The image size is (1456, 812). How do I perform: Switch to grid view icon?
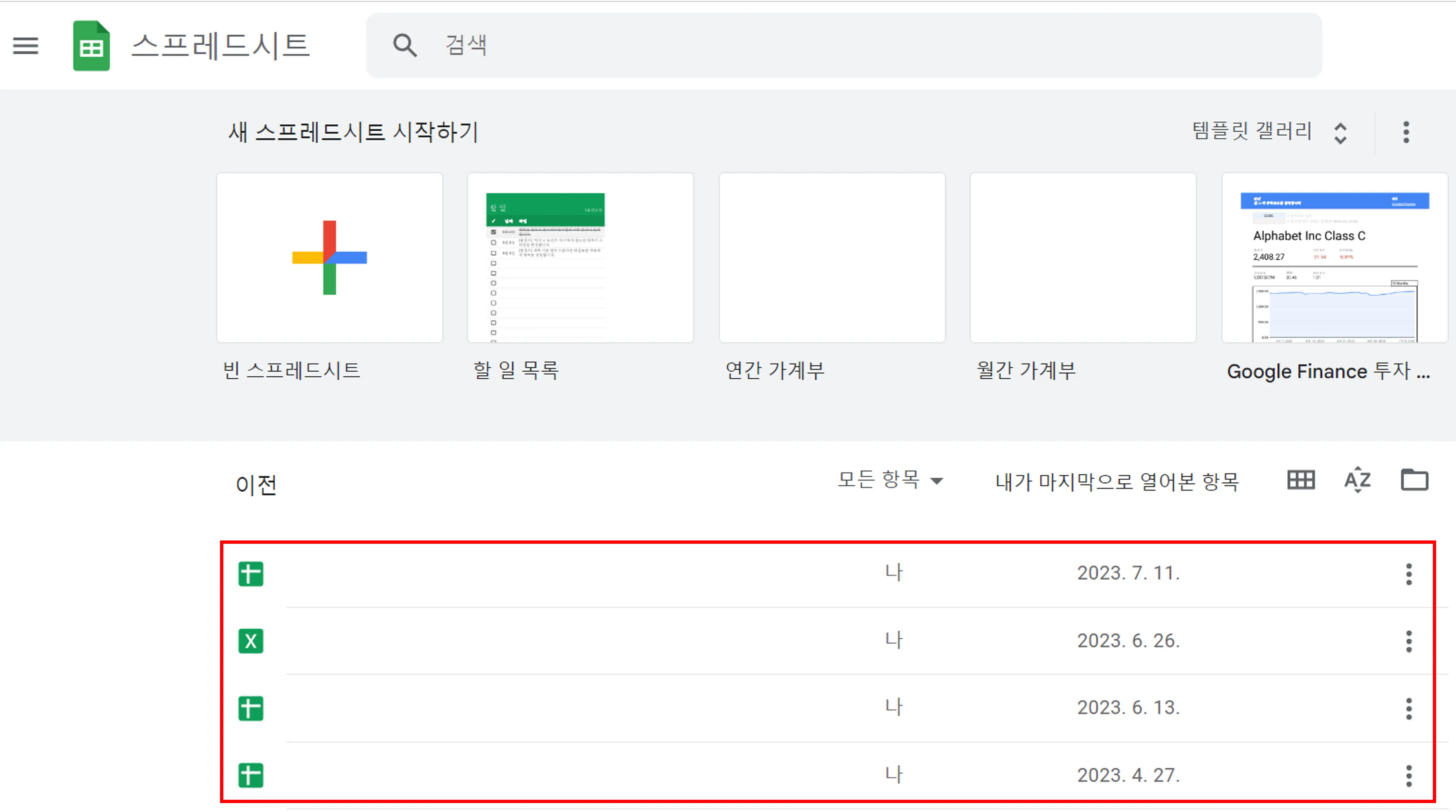pos(1300,480)
